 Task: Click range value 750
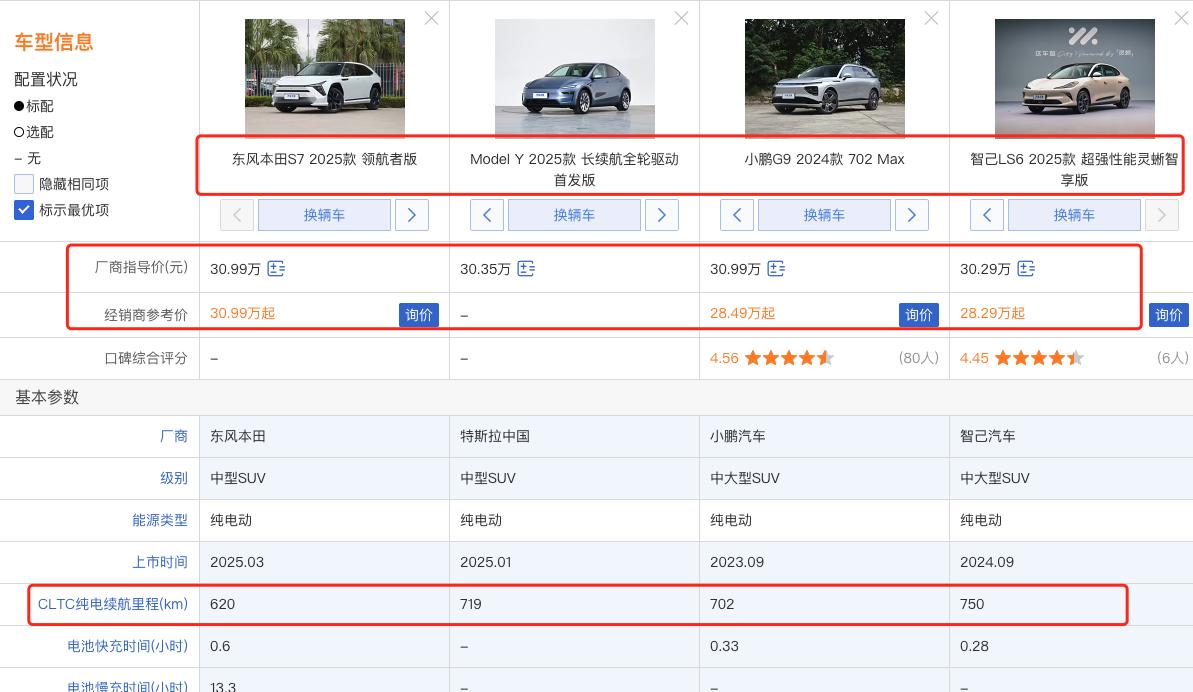coord(972,604)
